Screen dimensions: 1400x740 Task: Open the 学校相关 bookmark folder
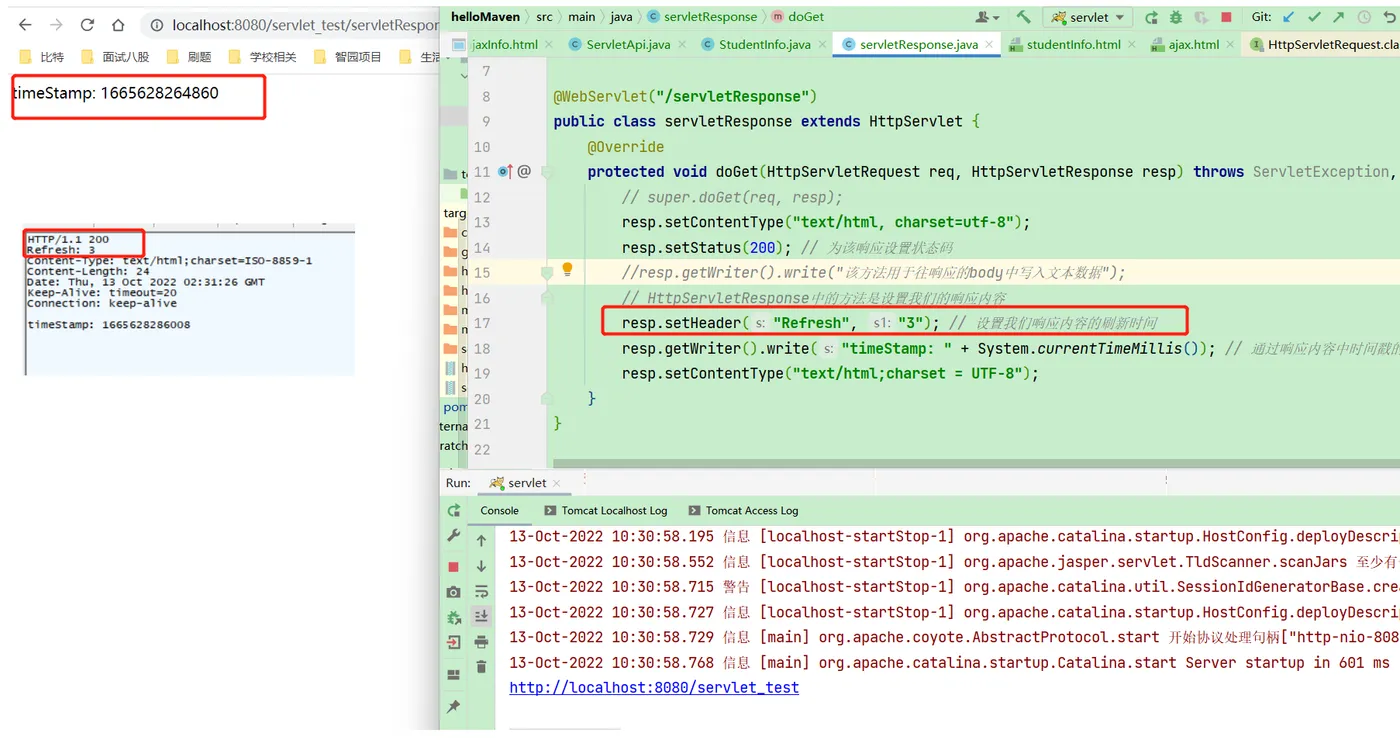[262, 57]
